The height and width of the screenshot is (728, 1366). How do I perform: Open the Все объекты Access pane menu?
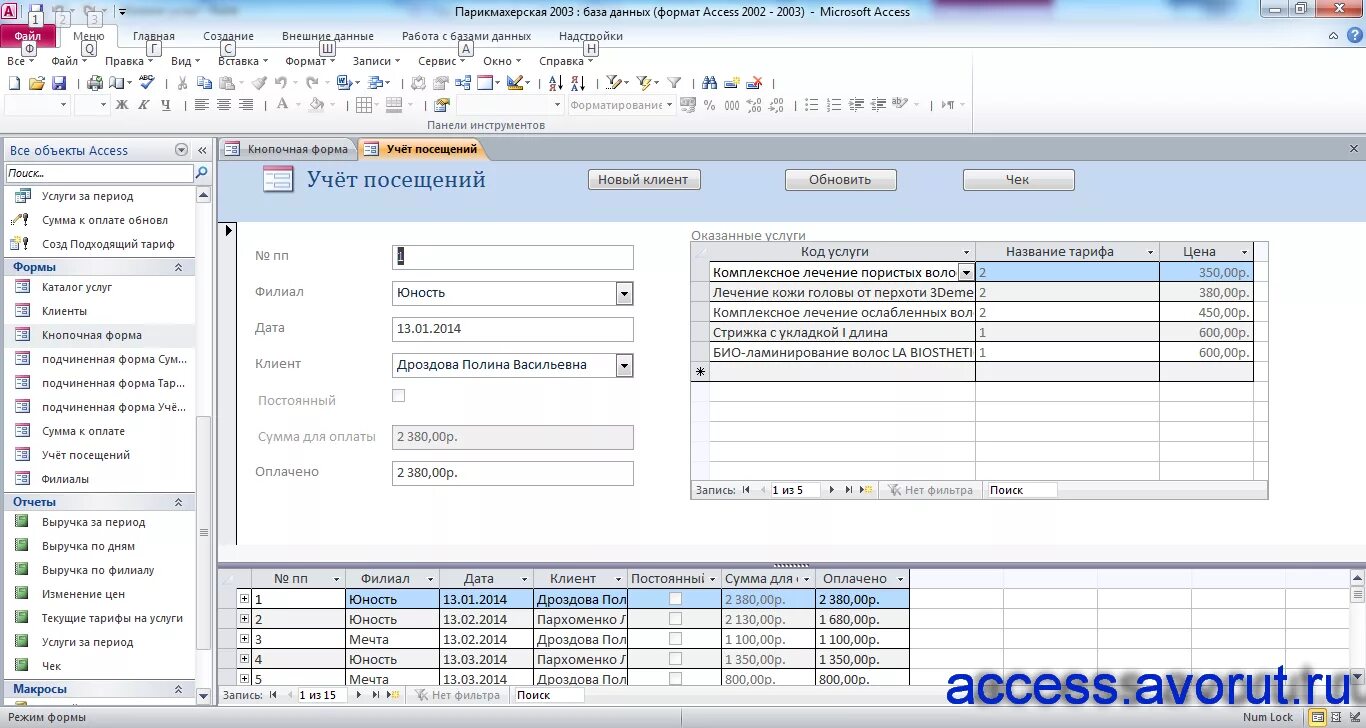click(181, 150)
